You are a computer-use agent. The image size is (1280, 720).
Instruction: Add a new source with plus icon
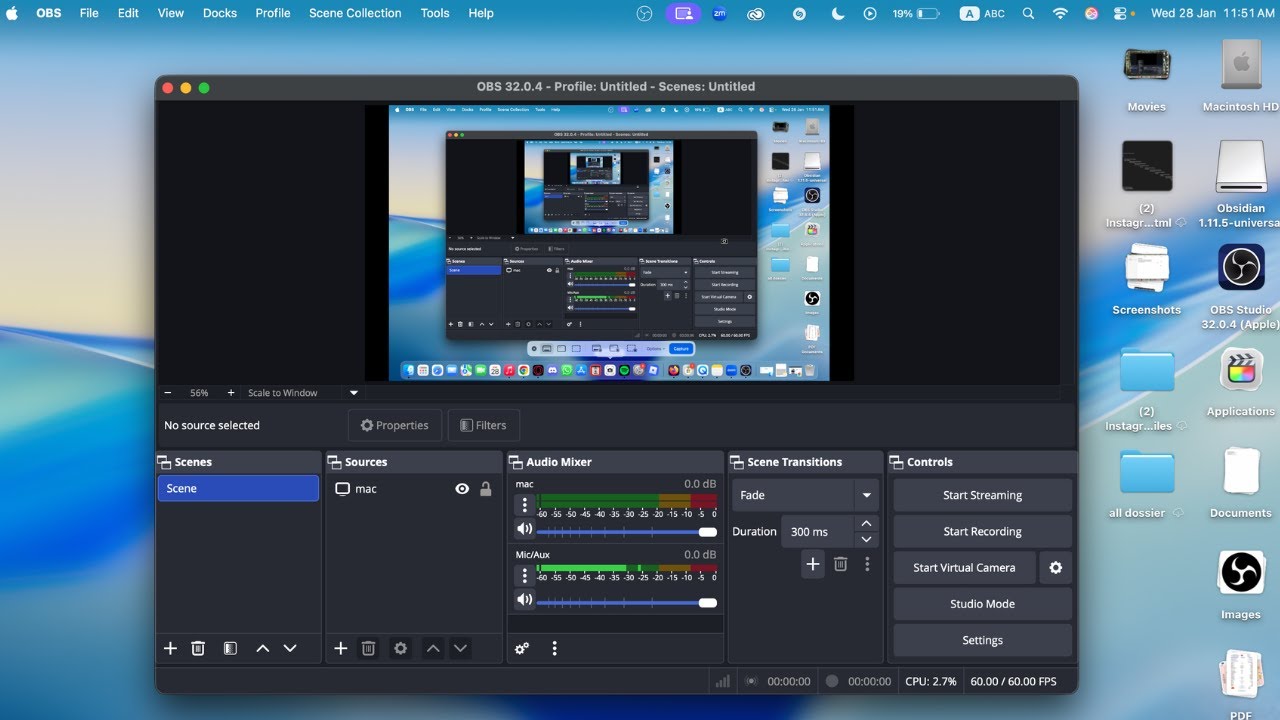click(340, 648)
